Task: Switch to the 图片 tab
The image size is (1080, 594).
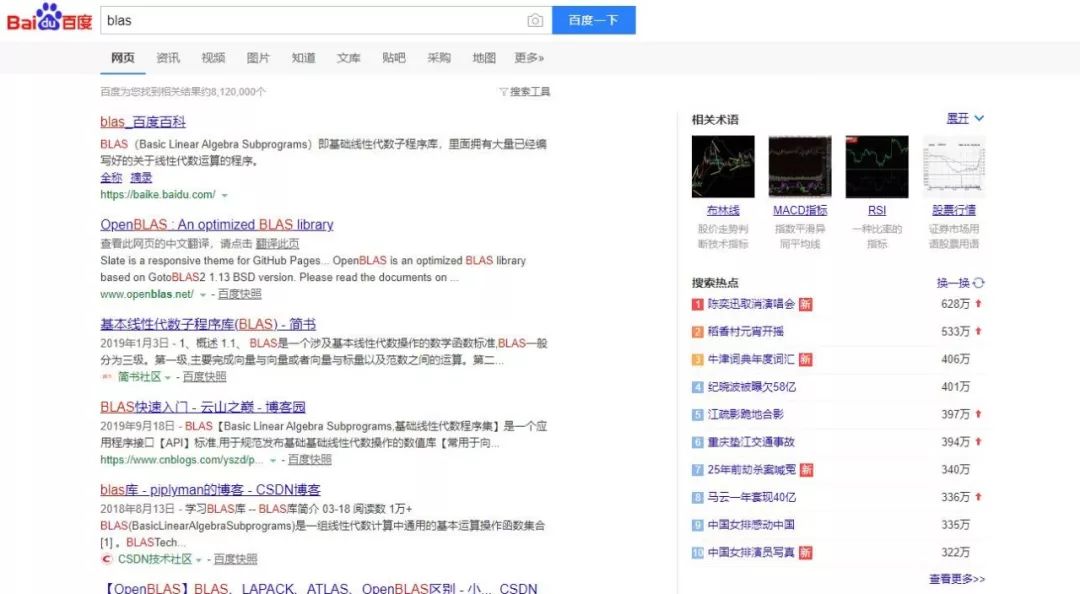Action: (258, 58)
